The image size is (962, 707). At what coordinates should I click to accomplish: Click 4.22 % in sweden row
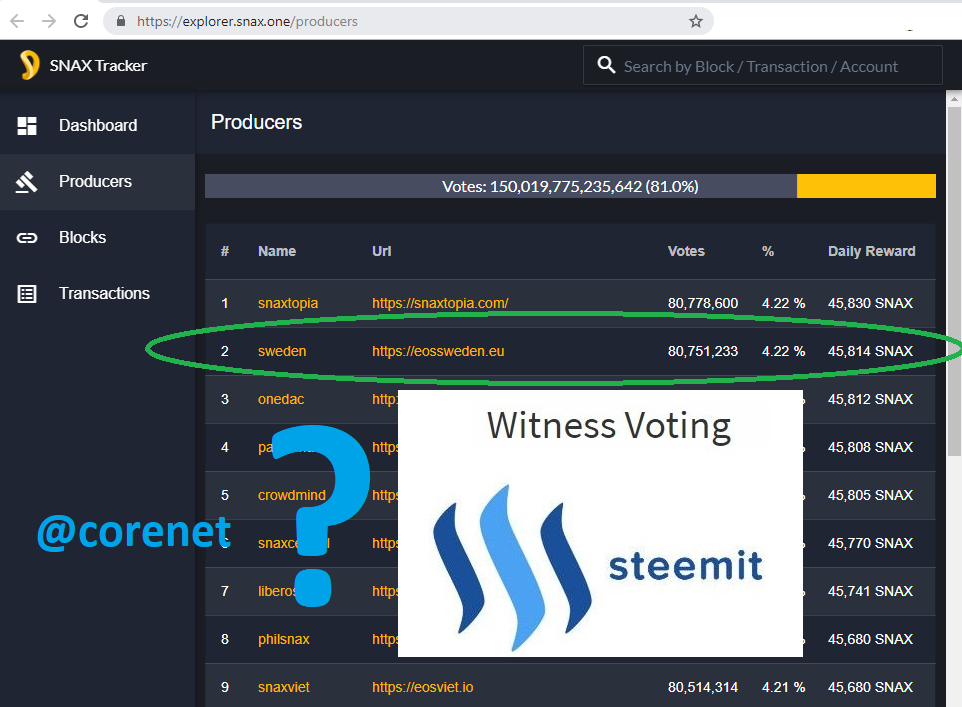pyautogui.click(x=783, y=351)
